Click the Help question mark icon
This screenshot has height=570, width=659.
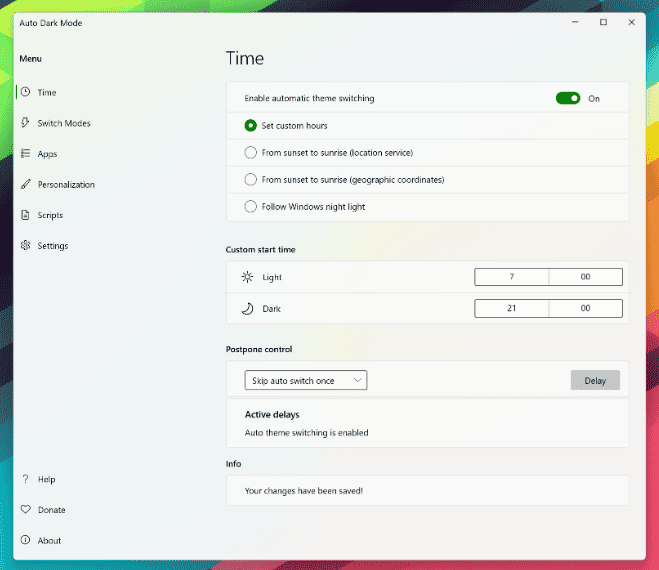pos(25,479)
